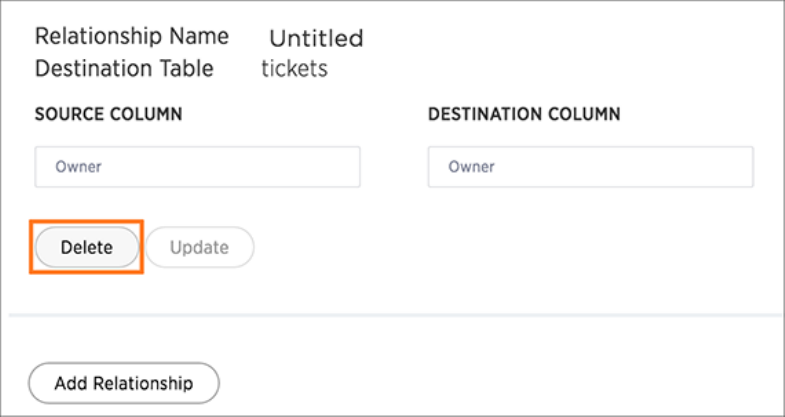Select the tickets destination table value
This screenshot has width=785, height=417.
point(294,69)
